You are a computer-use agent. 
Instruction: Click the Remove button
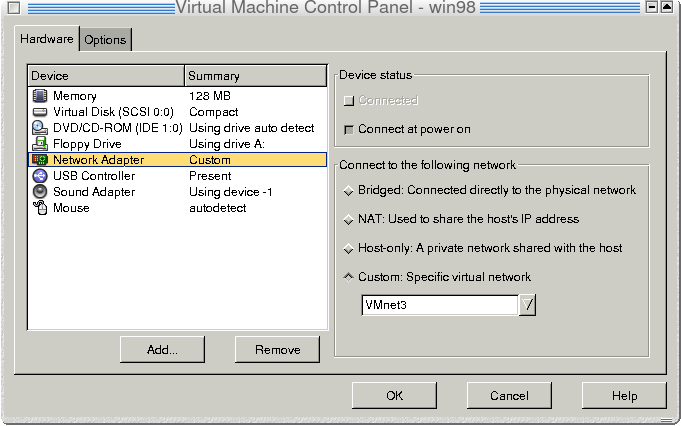coord(278,350)
